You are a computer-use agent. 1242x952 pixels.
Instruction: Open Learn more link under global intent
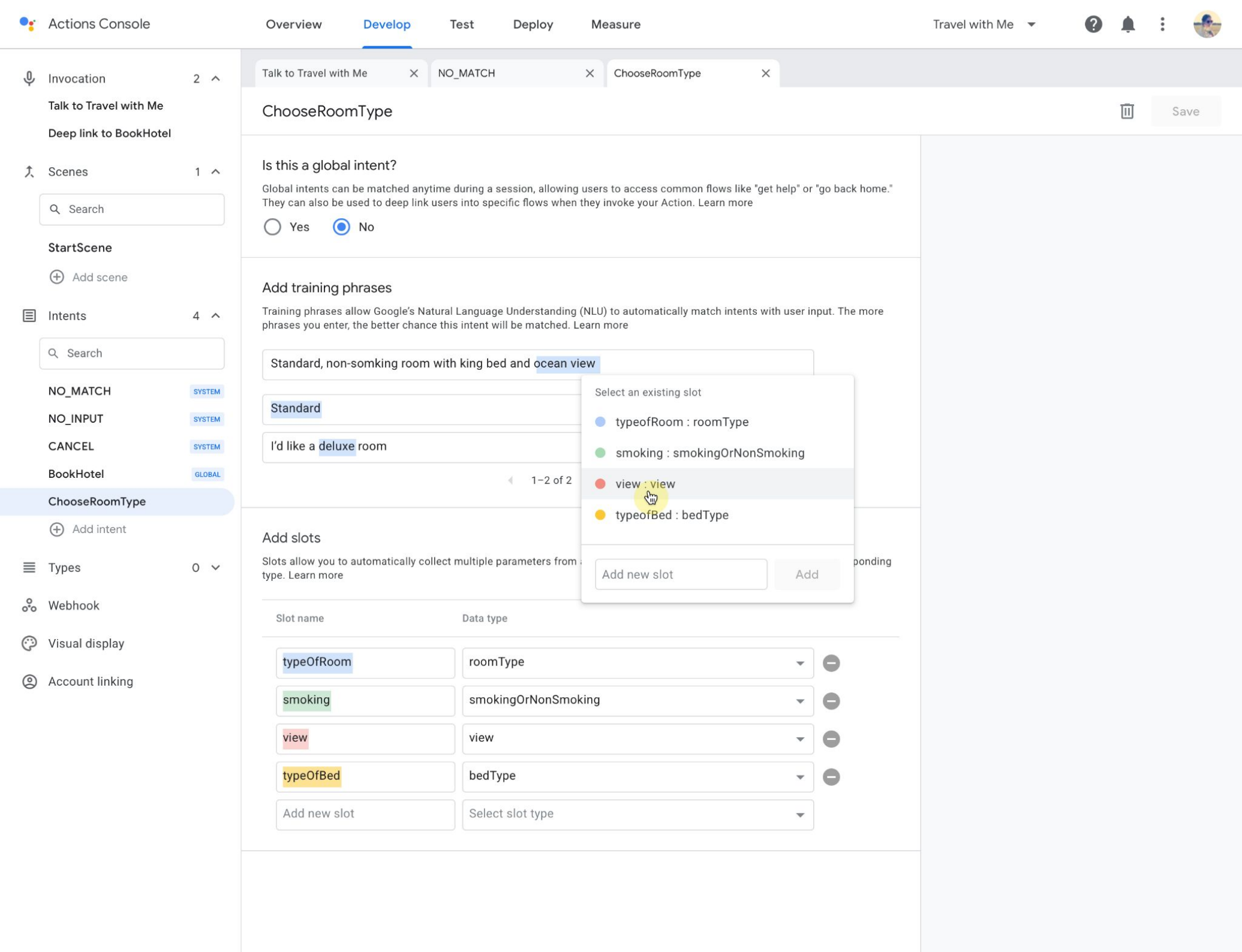click(x=725, y=203)
